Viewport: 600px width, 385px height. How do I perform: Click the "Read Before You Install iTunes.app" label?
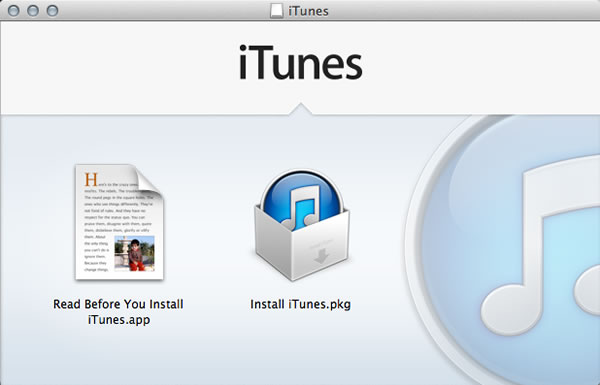(118, 312)
